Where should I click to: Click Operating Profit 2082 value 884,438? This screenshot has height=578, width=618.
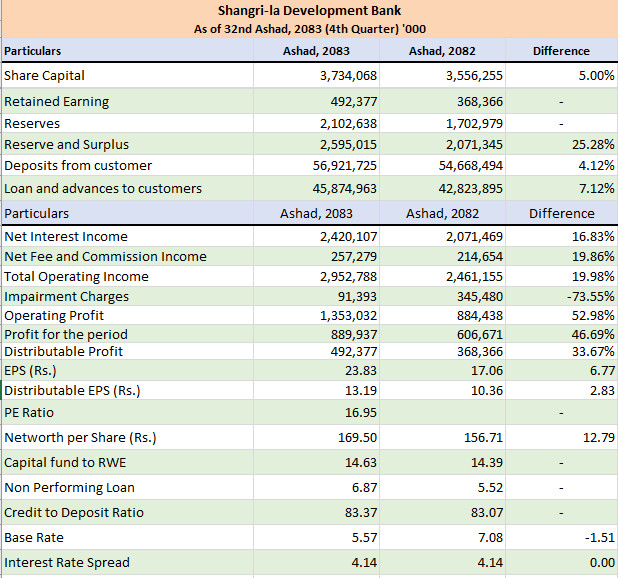coord(480,316)
